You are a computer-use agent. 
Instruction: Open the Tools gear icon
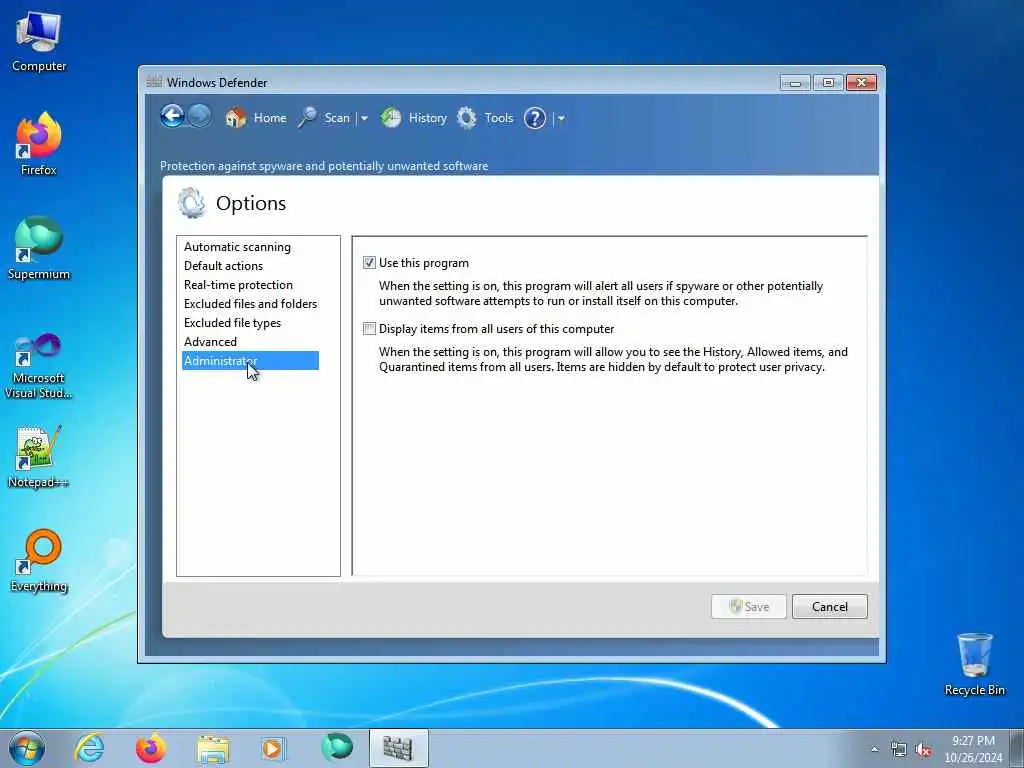click(x=466, y=118)
